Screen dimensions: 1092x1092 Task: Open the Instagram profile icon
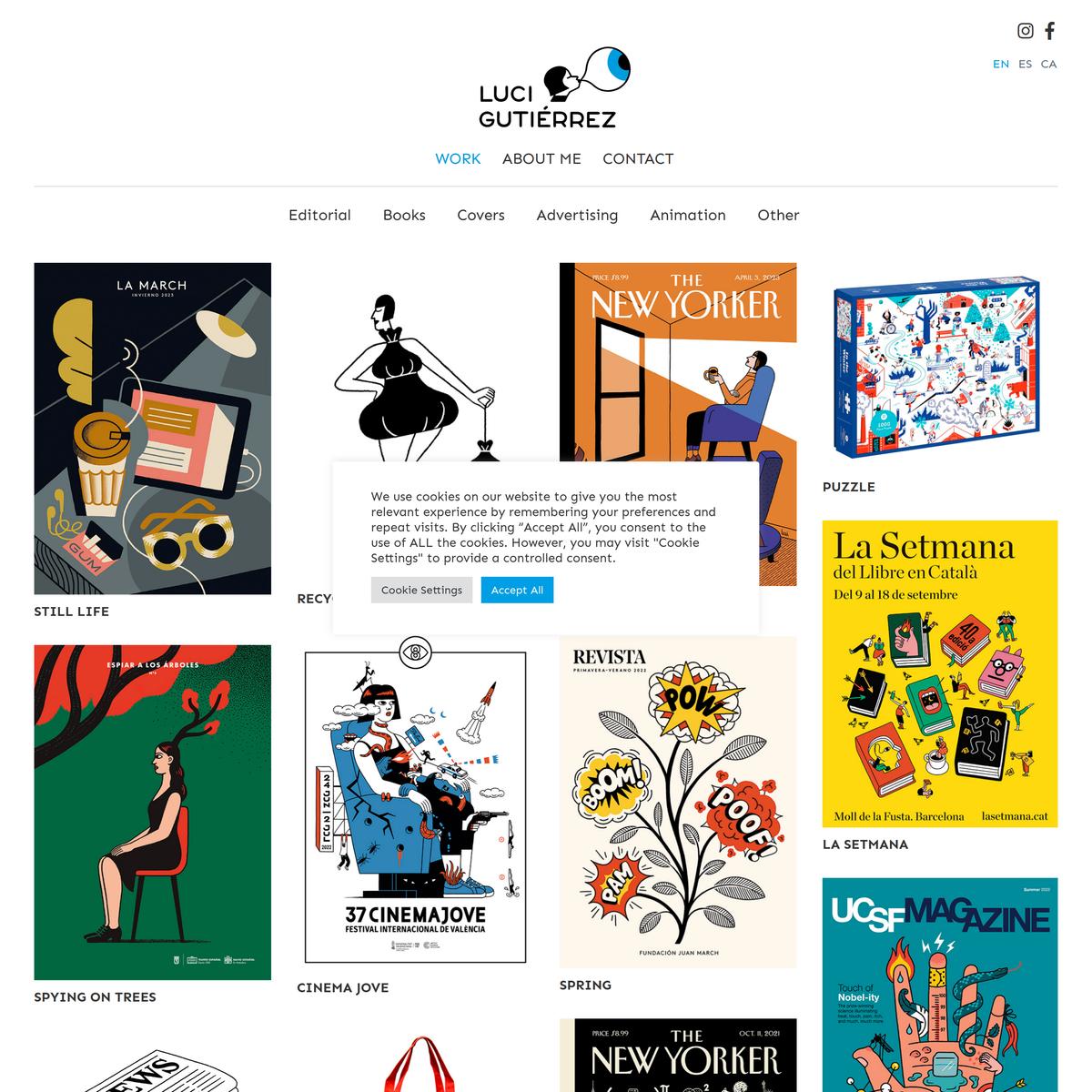point(1026,31)
